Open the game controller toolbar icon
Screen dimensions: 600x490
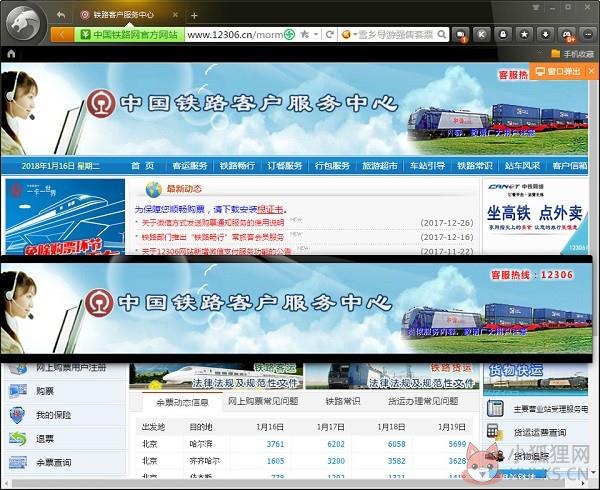coord(567,35)
